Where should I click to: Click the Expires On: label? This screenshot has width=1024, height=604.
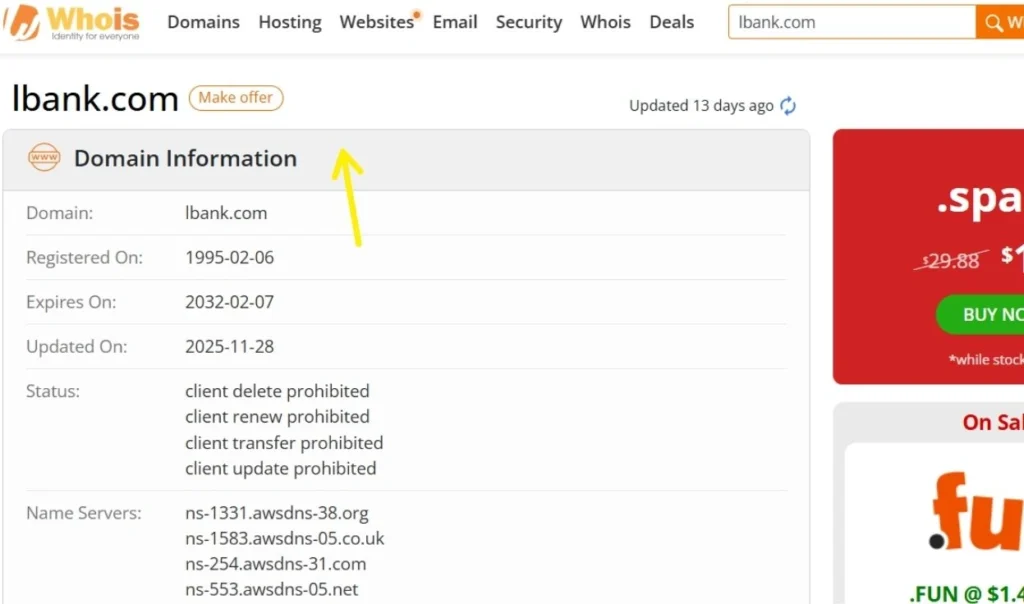71,302
